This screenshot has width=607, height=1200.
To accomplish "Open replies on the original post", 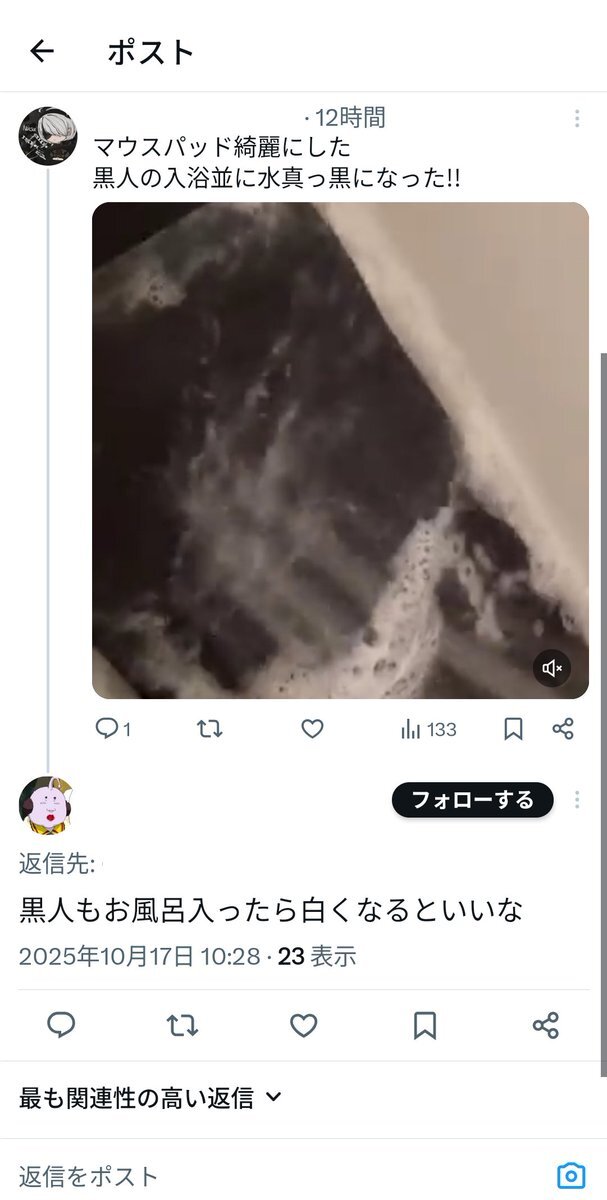I will point(113,729).
